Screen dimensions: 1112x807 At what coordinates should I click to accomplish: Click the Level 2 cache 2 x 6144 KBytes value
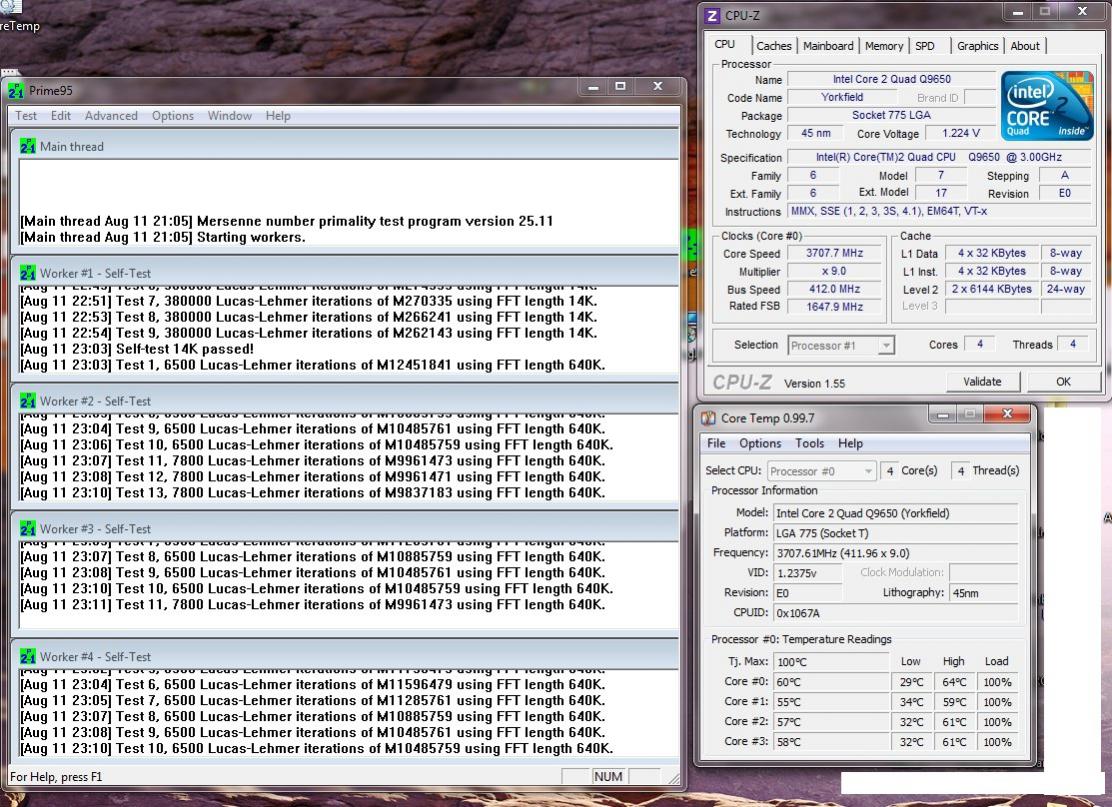point(991,289)
